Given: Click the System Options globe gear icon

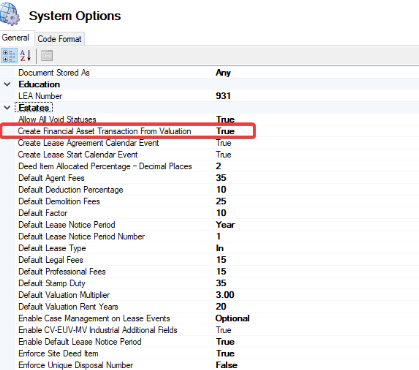Looking at the screenshot, I should tap(10, 13).
